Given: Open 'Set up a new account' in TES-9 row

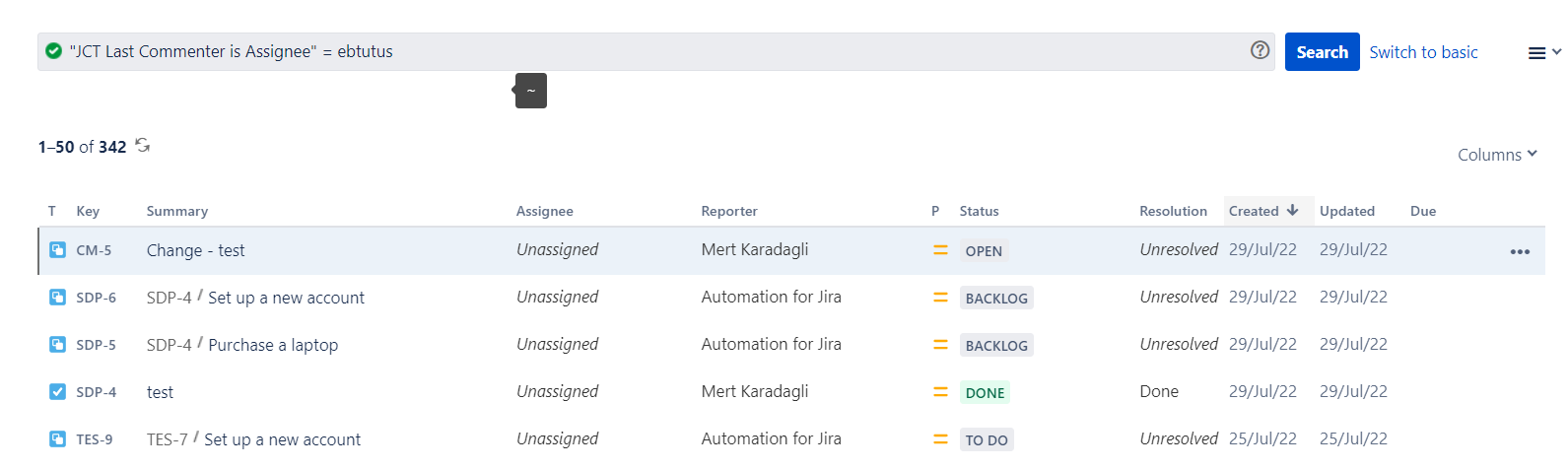Looking at the screenshot, I should (x=282, y=439).
